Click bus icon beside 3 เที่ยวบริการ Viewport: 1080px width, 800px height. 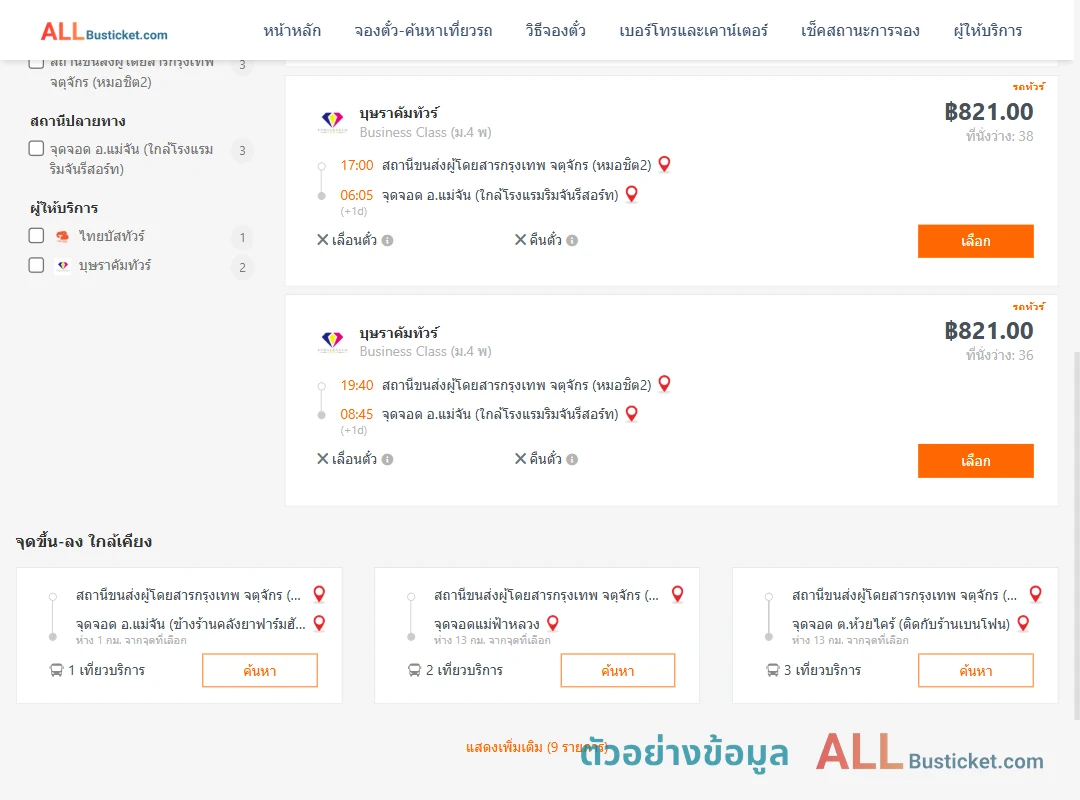click(773, 670)
